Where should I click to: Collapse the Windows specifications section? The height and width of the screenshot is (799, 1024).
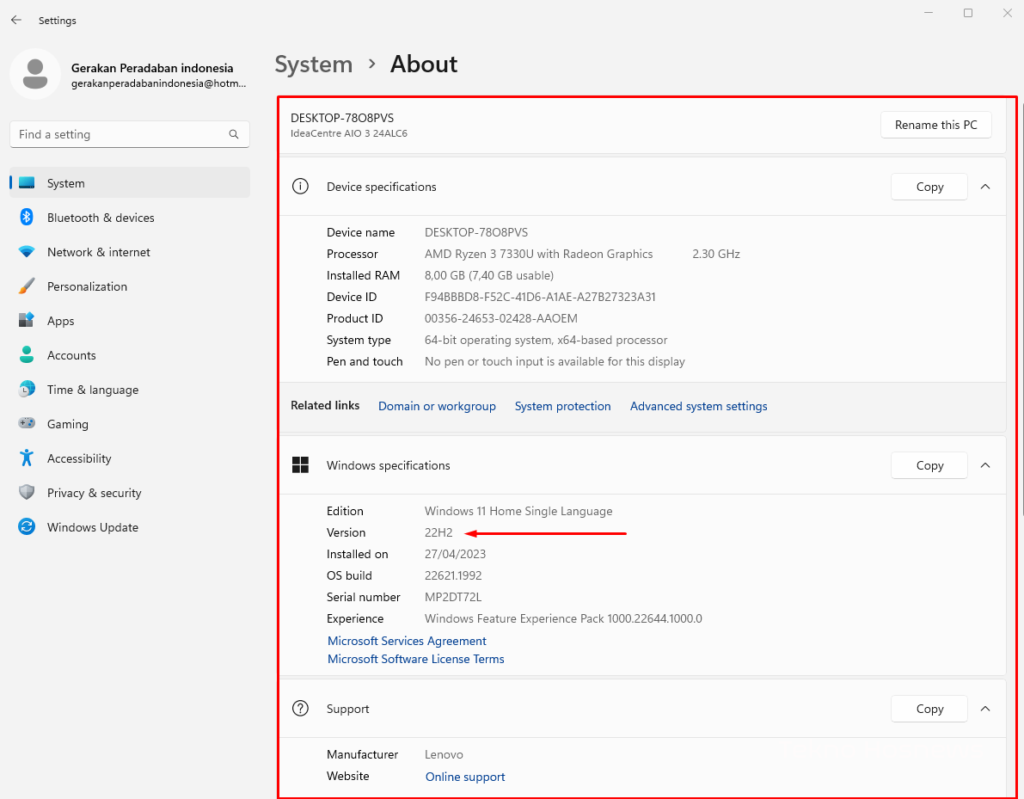(985, 465)
